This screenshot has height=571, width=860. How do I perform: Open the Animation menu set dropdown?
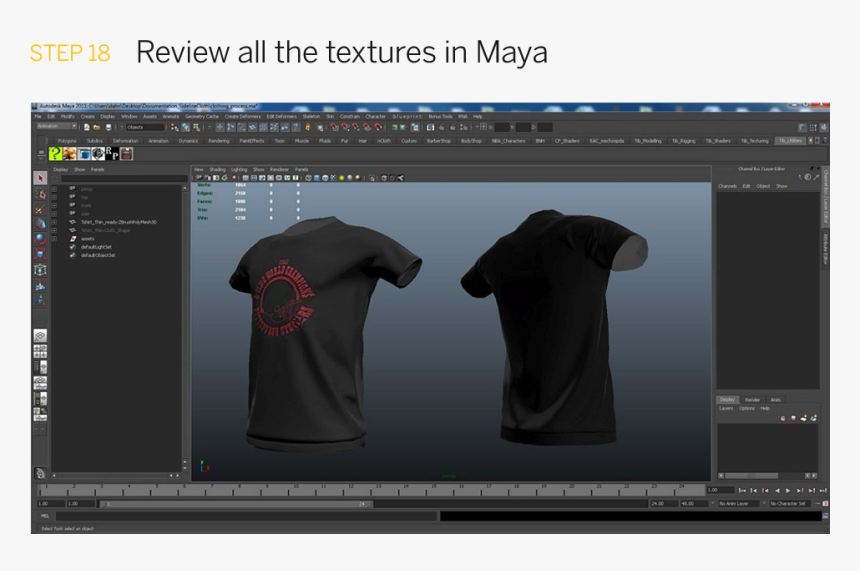(56, 127)
